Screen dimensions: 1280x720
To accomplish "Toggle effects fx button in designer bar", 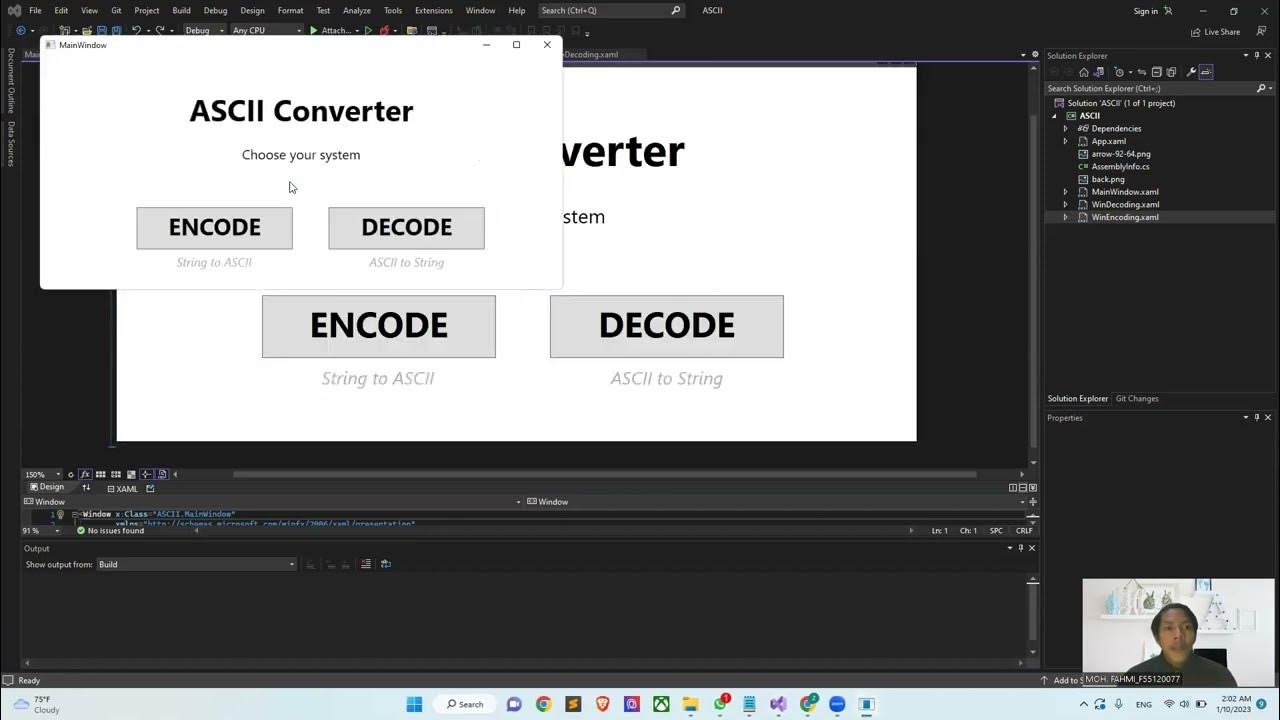I will click(85, 474).
